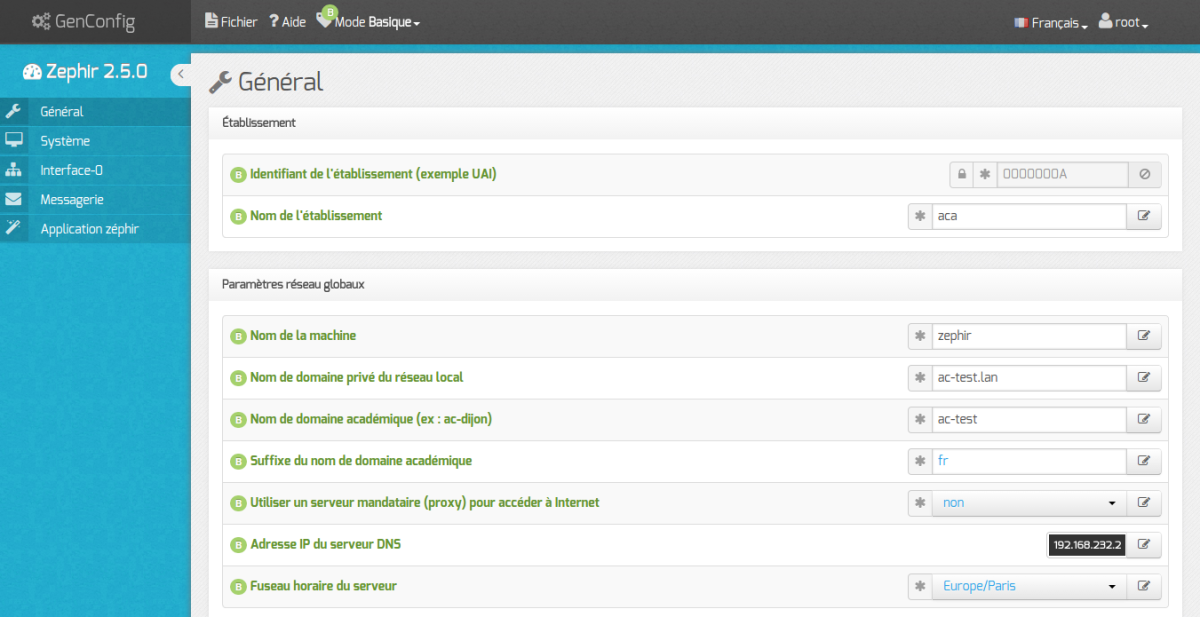Open the root user menu
The height and width of the screenshot is (617, 1200).
[1123, 22]
